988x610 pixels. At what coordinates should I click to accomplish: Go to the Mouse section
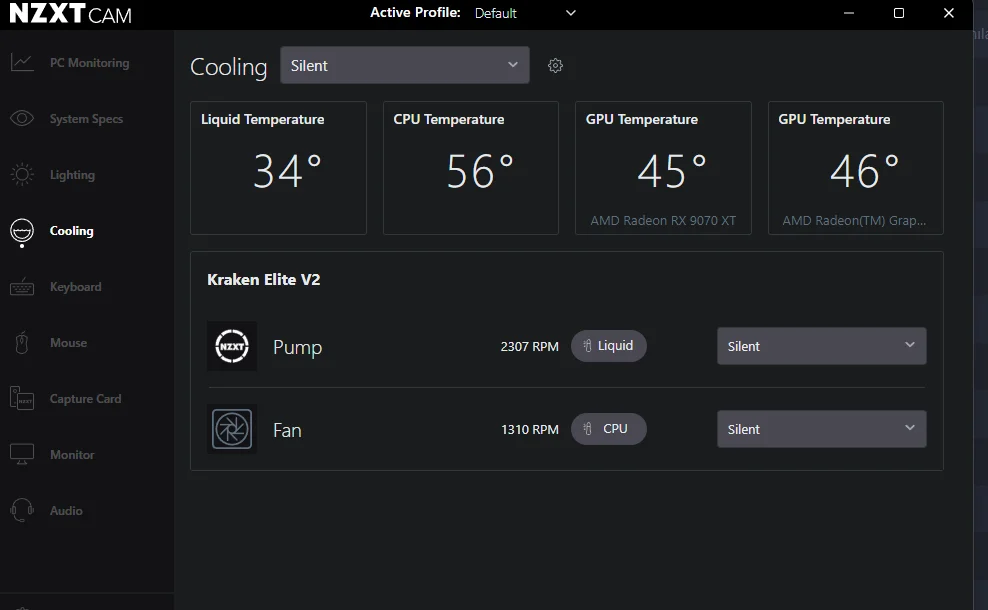point(69,343)
